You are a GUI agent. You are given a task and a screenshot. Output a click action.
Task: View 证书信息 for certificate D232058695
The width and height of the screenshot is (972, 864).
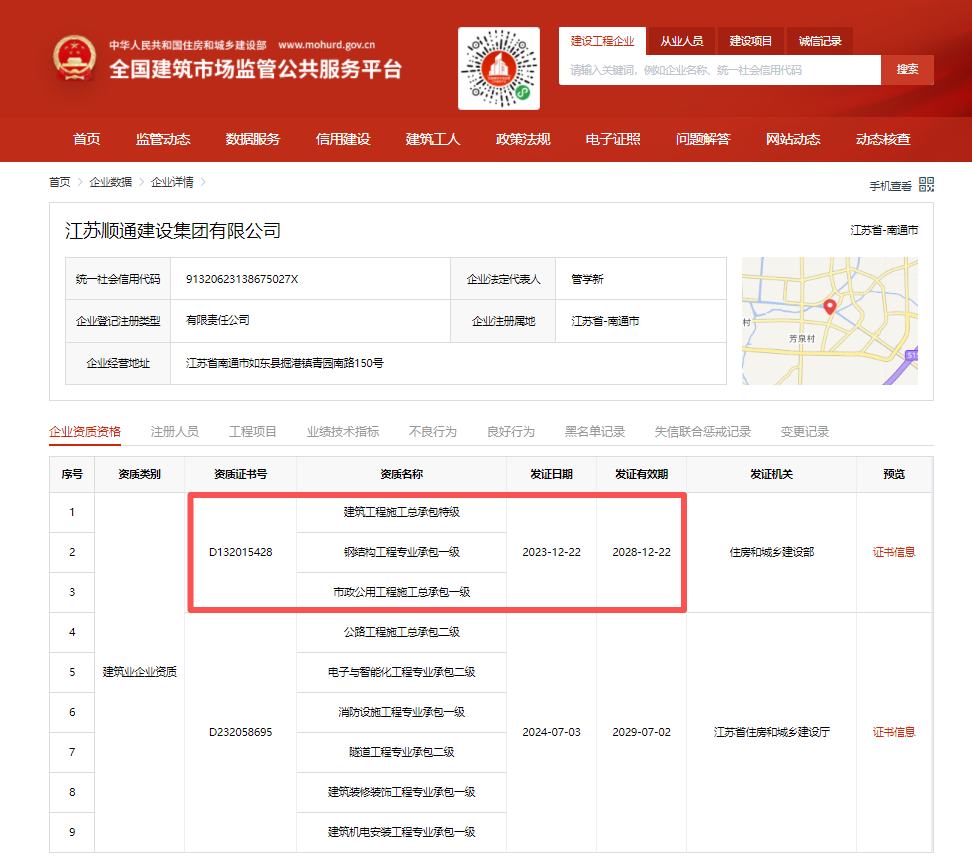pyautogui.click(x=894, y=732)
